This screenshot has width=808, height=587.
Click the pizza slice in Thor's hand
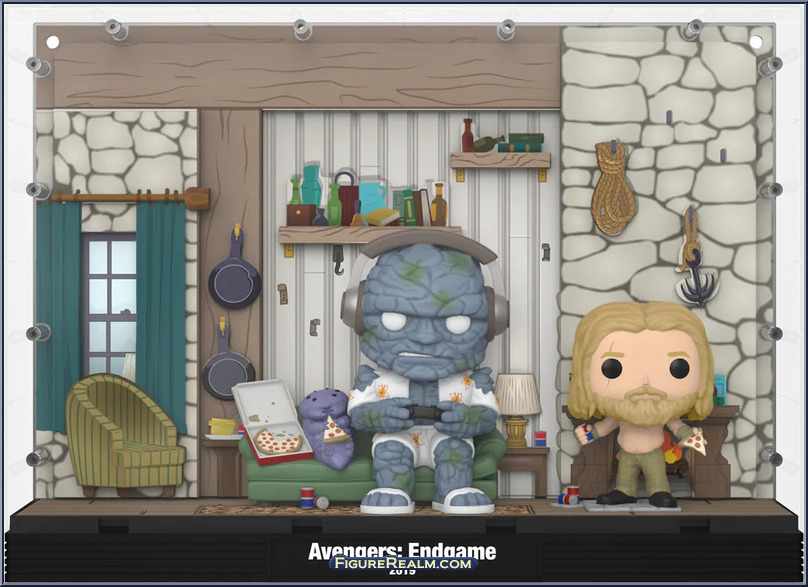tap(692, 439)
